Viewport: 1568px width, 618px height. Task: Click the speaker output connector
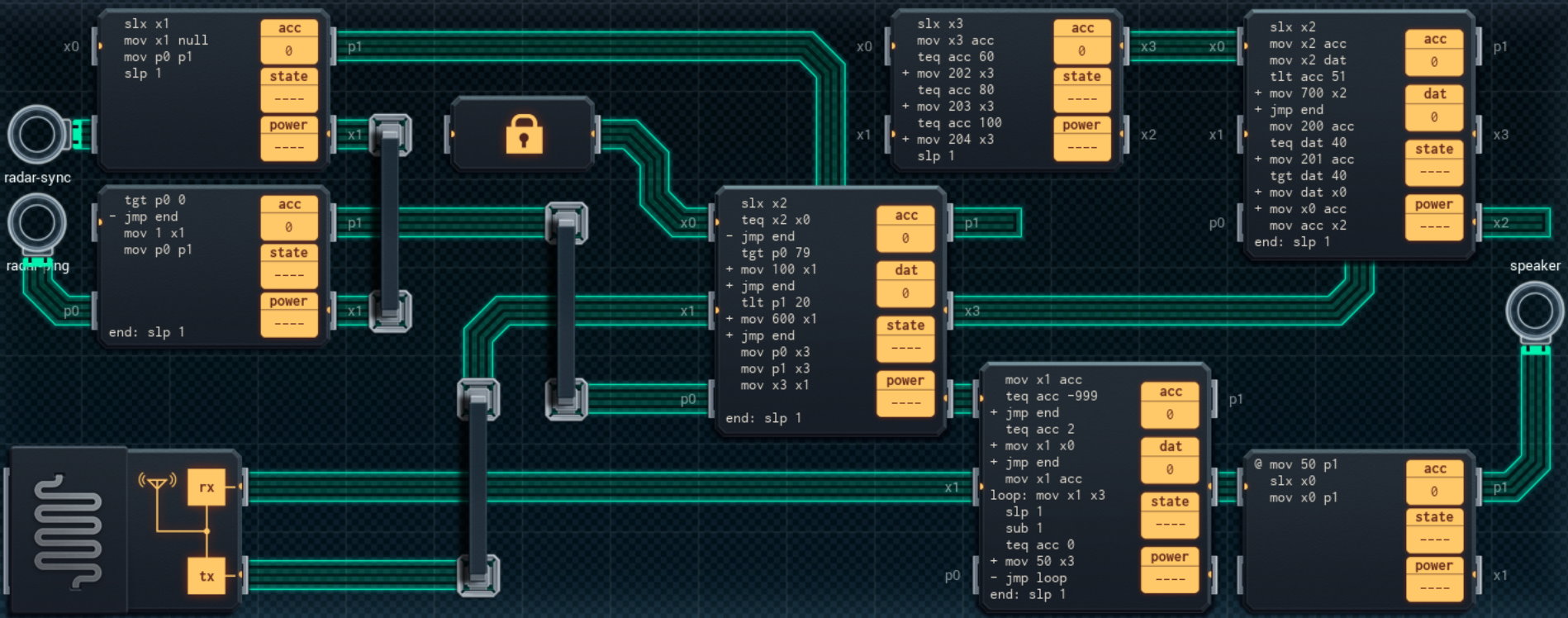point(1534,311)
